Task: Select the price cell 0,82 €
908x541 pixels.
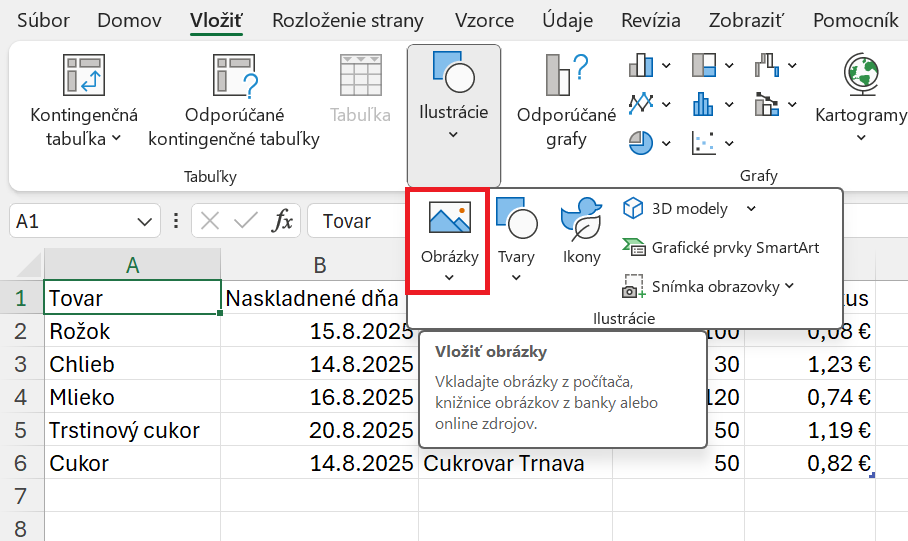Action: pos(810,463)
